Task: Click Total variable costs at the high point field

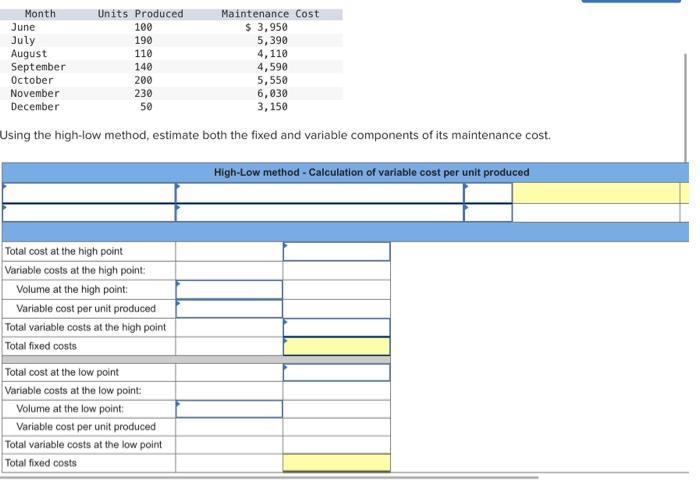Action: tap(336, 327)
